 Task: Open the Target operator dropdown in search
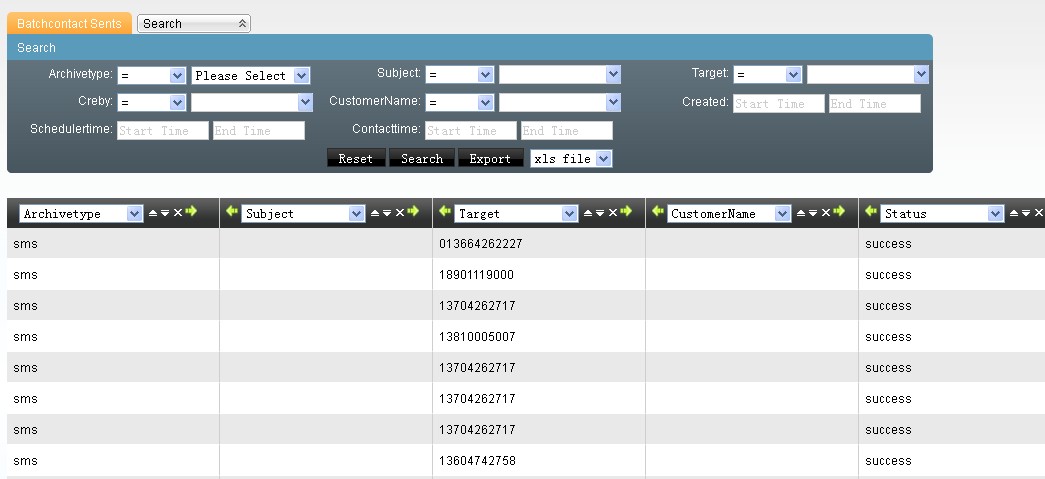pyautogui.click(x=768, y=75)
